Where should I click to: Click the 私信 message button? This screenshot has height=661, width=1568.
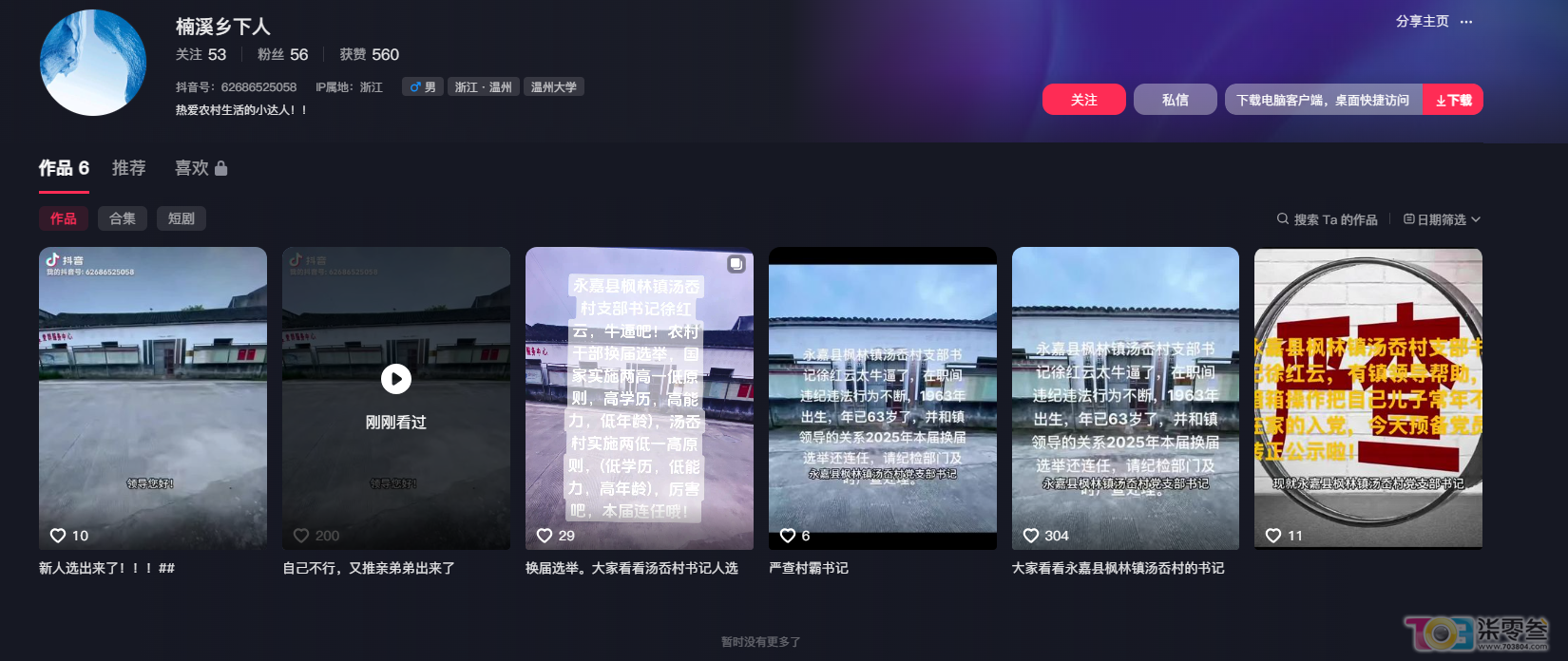tap(1175, 100)
